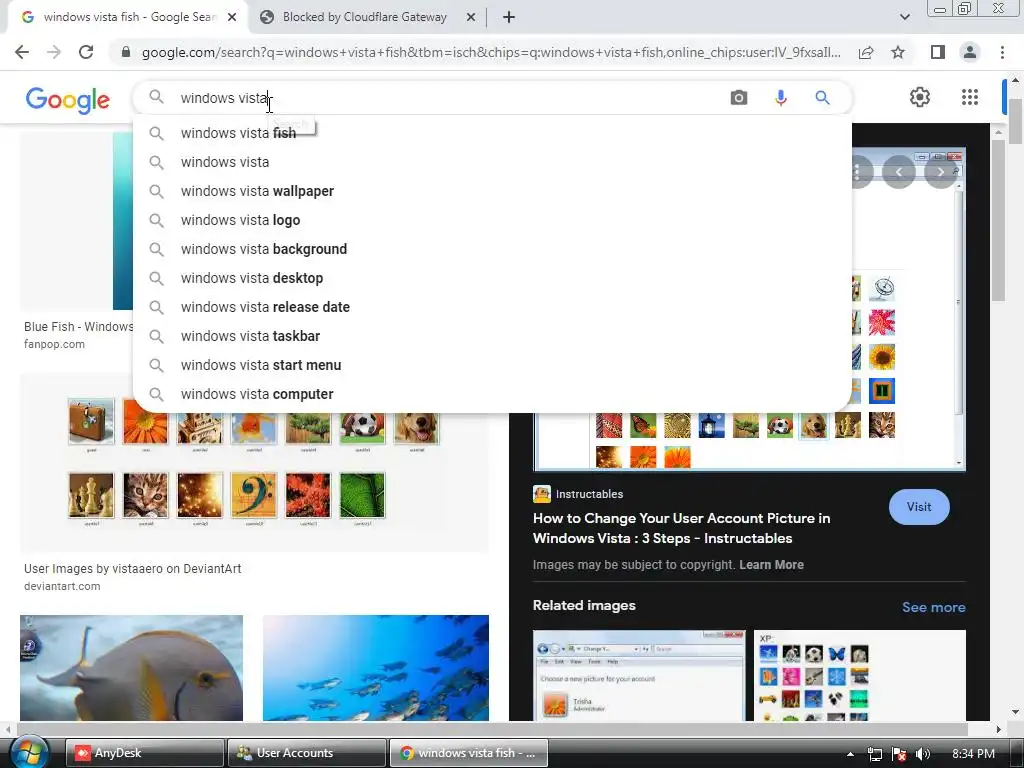Click the Visit button
The image size is (1024, 768).
click(x=919, y=507)
